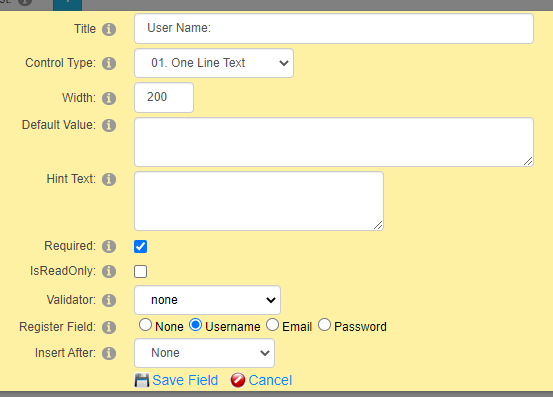Enable the IsReadOnly checkbox
Image resolution: width=553 pixels, height=397 pixels.
pos(140,271)
